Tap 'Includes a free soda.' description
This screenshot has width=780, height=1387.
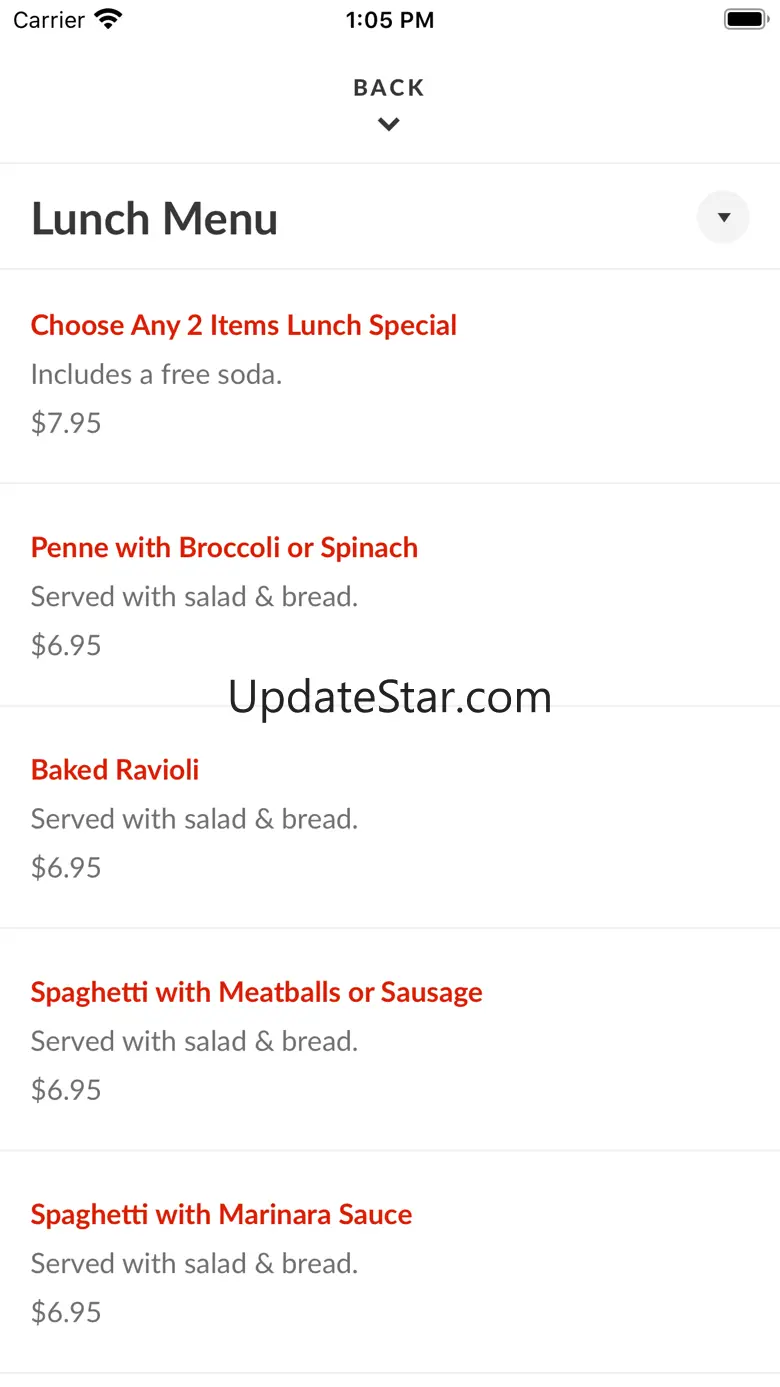coord(156,375)
